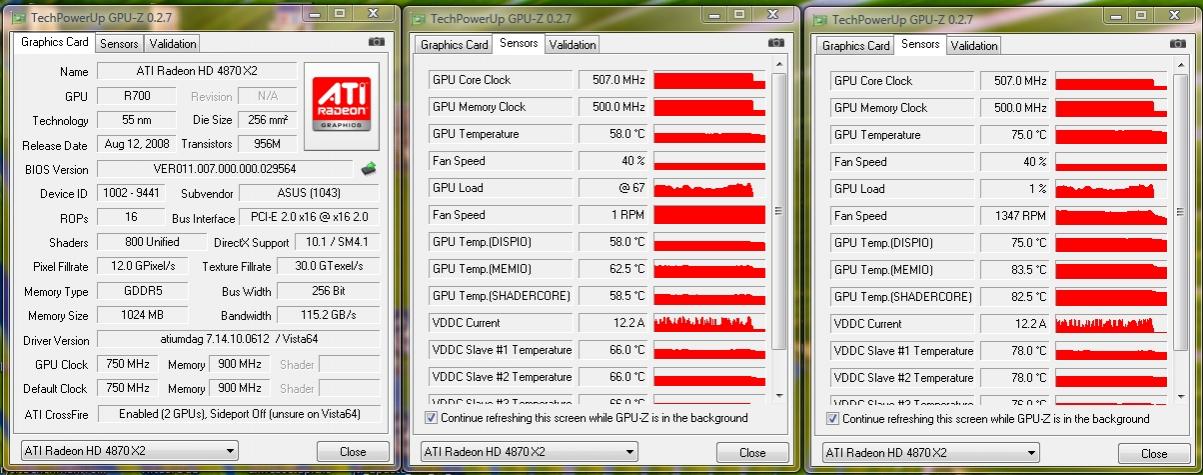This screenshot has height=475, width=1203.
Task: Open the ATI Radeon HD 4870 X2 dropdown in Graphics Card window
Action: (x=129, y=451)
